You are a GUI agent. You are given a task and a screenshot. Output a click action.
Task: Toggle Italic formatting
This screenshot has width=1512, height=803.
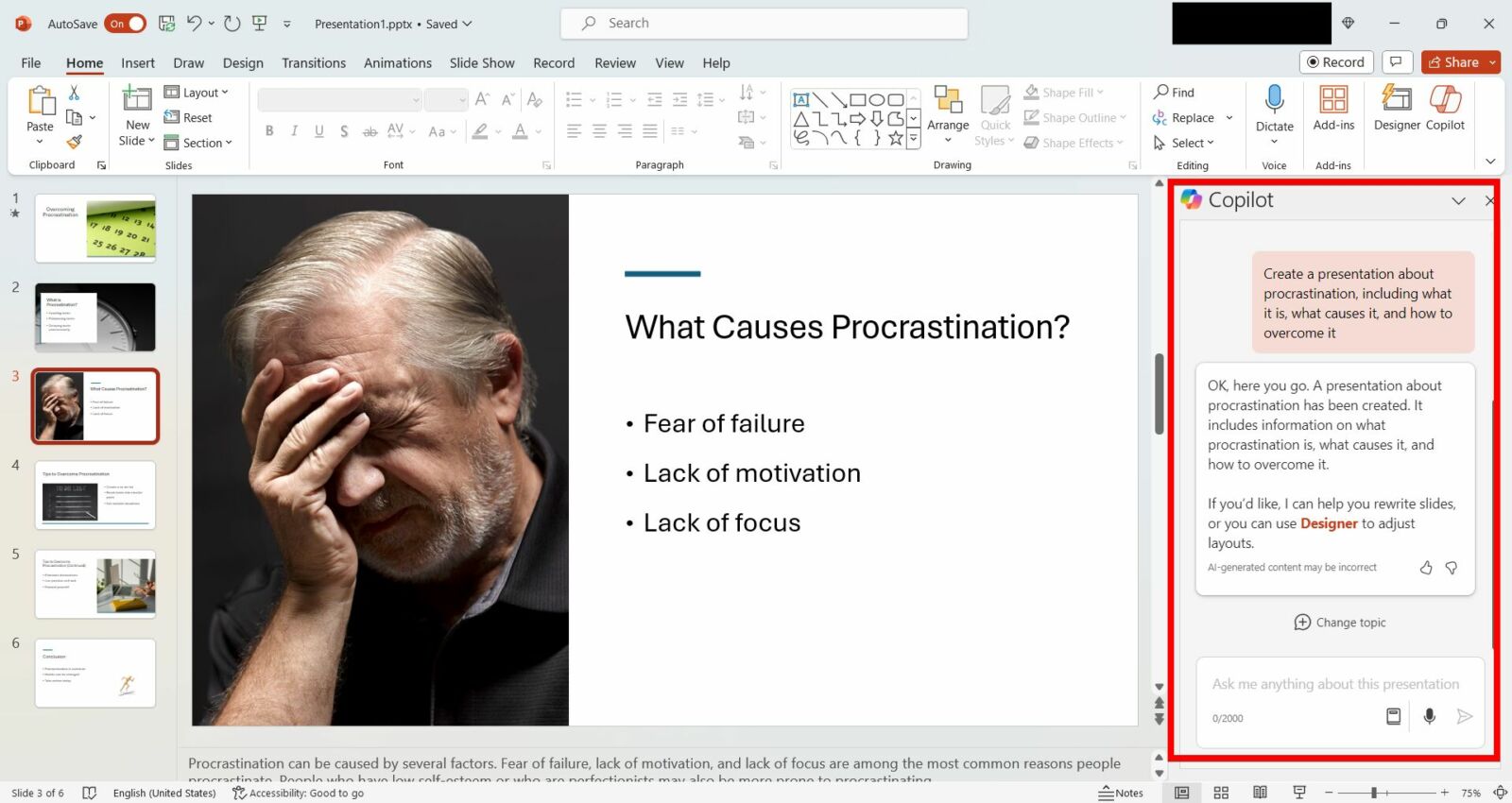pyautogui.click(x=294, y=131)
